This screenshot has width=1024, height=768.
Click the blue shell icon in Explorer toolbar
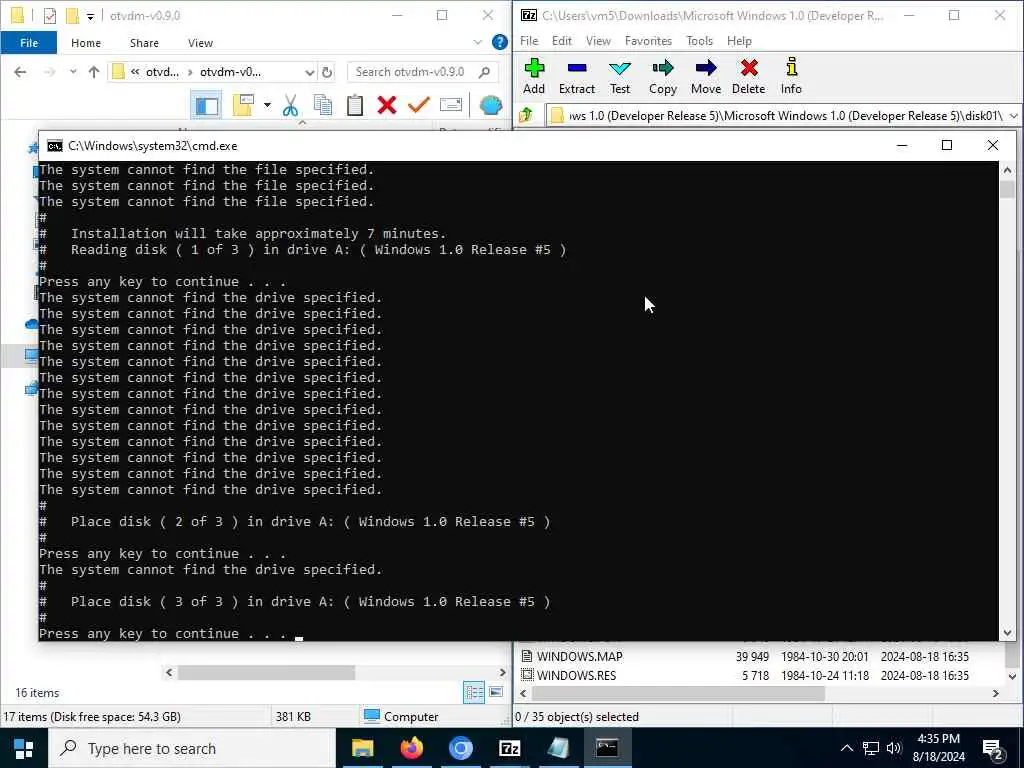point(490,105)
